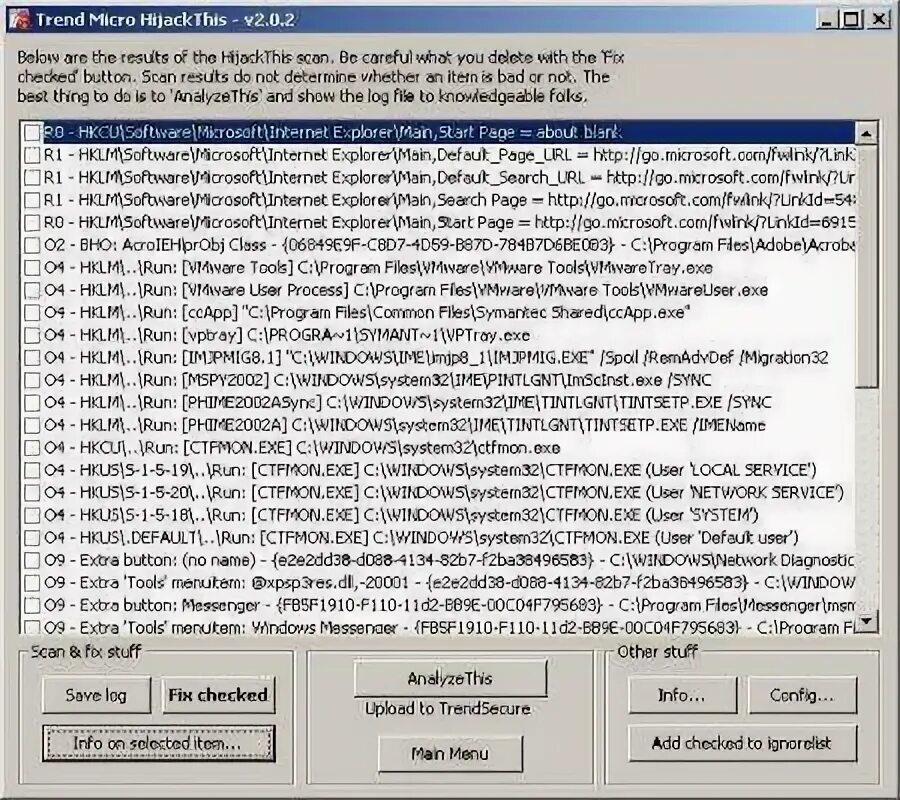Tick the IMJPMIG8.1 Run entry checkbox
The height and width of the screenshot is (800, 900).
point(33,358)
